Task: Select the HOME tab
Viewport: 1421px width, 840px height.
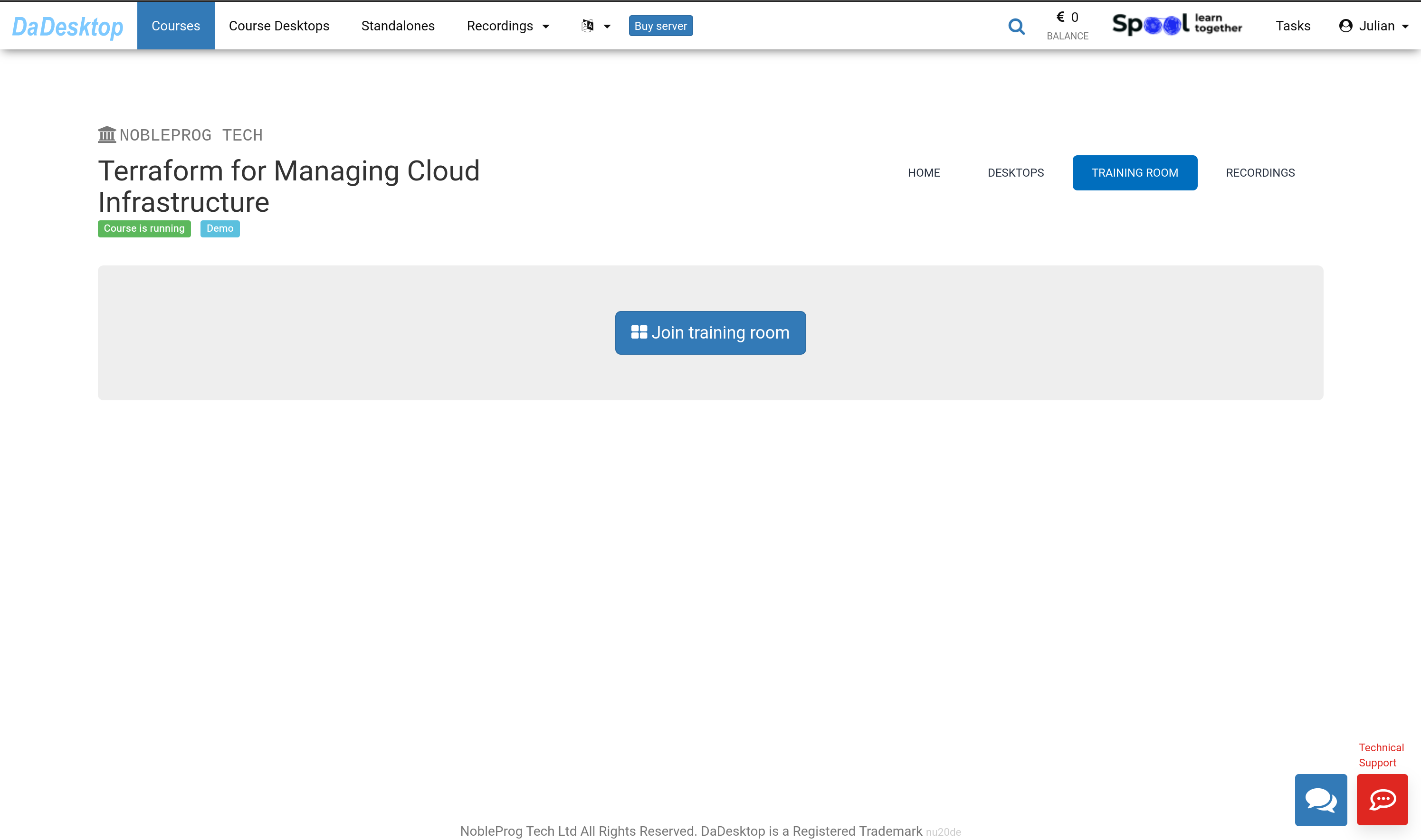Action: tap(923, 173)
